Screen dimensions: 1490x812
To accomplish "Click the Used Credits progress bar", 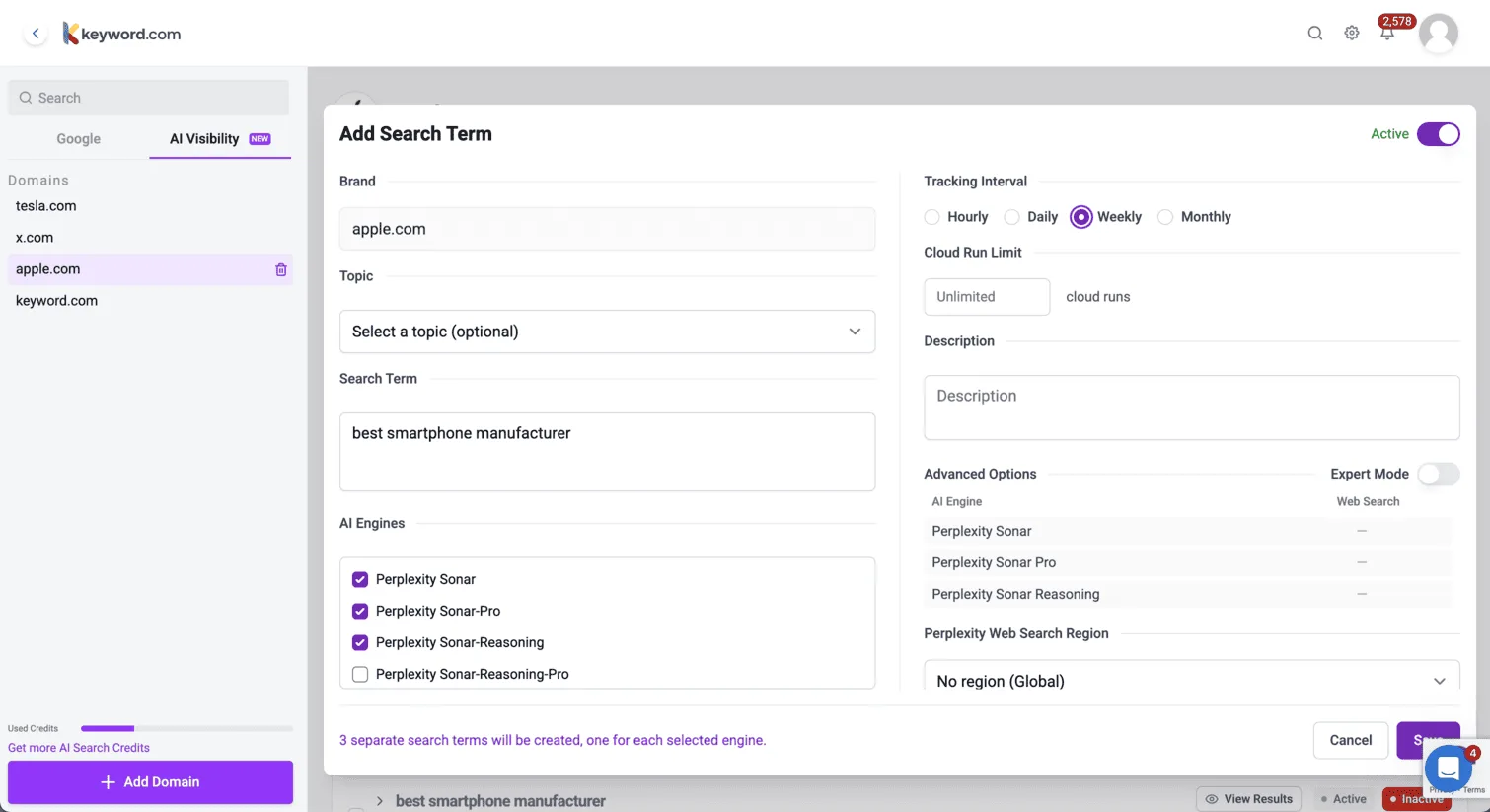I will coord(186,728).
